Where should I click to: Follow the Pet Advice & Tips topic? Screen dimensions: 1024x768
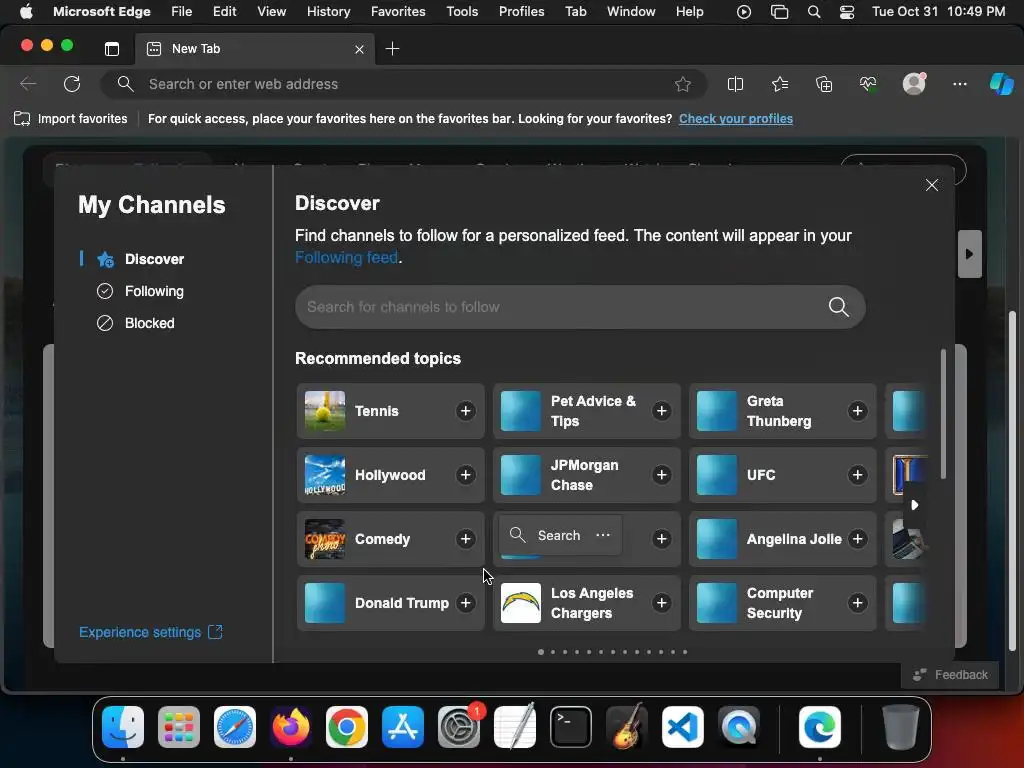(662, 411)
